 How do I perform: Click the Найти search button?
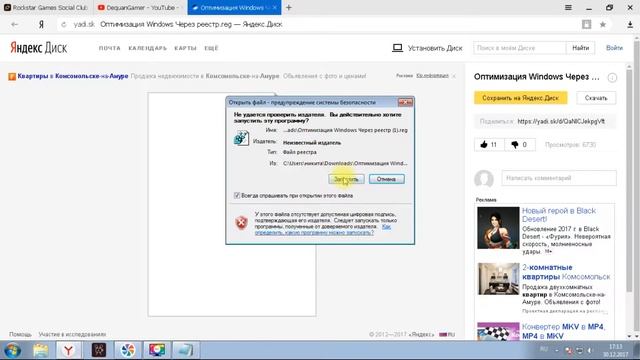coord(580,48)
